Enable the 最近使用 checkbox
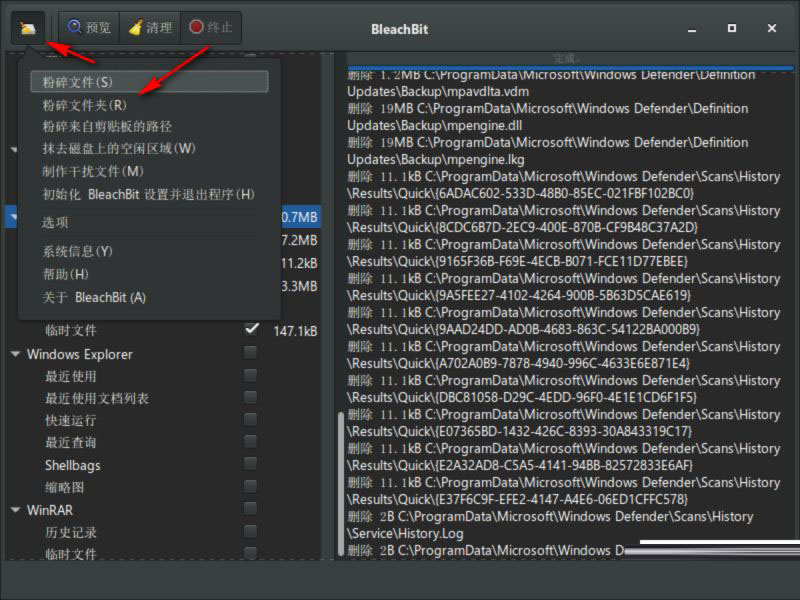The height and width of the screenshot is (600, 800). (x=251, y=376)
